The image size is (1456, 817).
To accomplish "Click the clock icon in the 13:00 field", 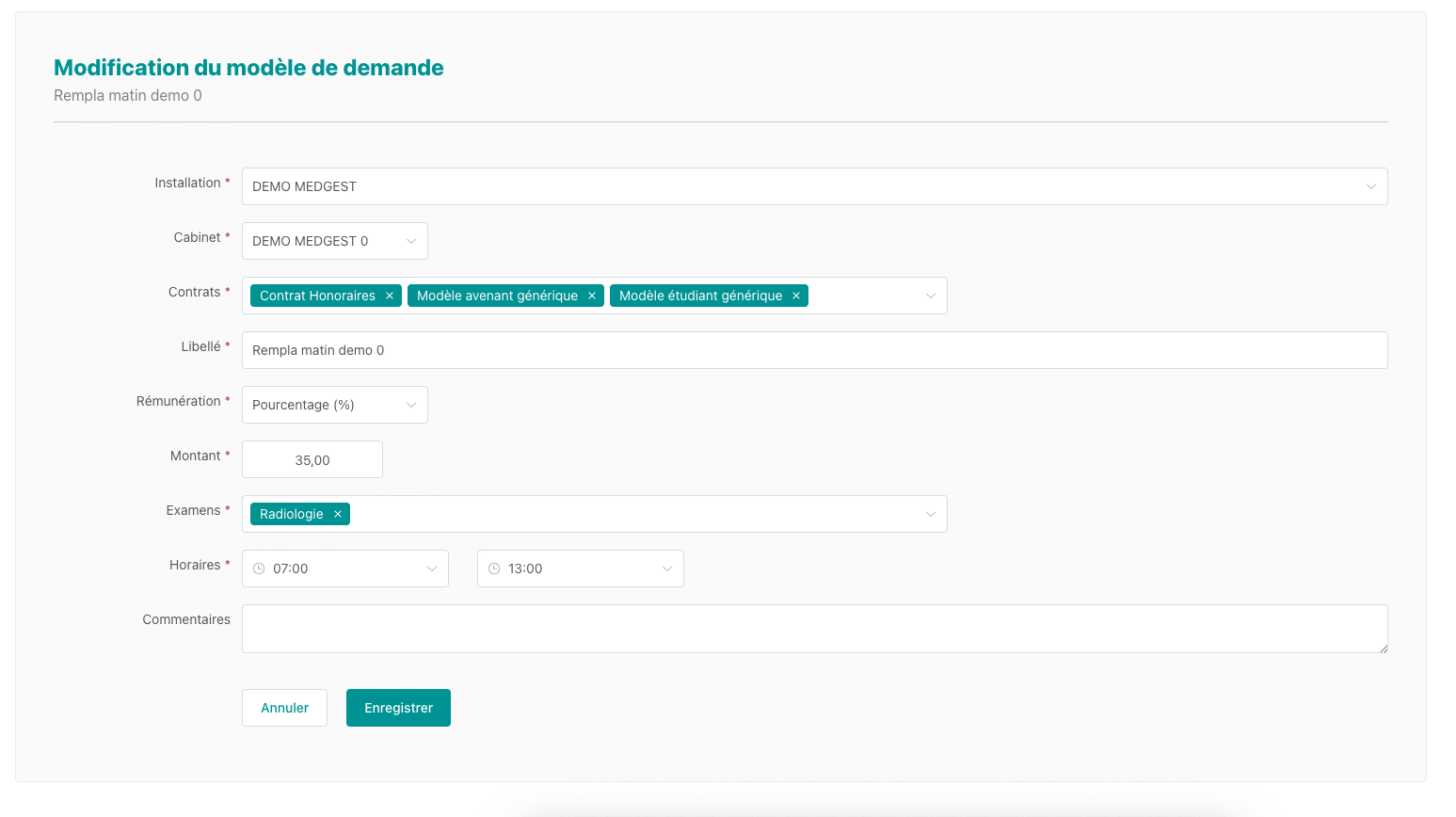I will [494, 569].
